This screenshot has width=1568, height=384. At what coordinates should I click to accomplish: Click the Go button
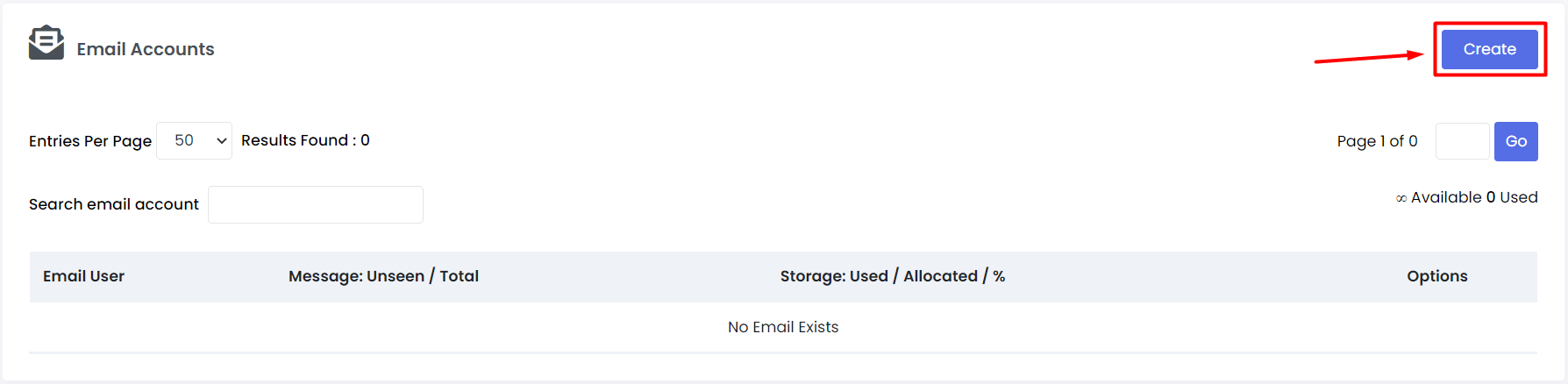tap(1516, 141)
